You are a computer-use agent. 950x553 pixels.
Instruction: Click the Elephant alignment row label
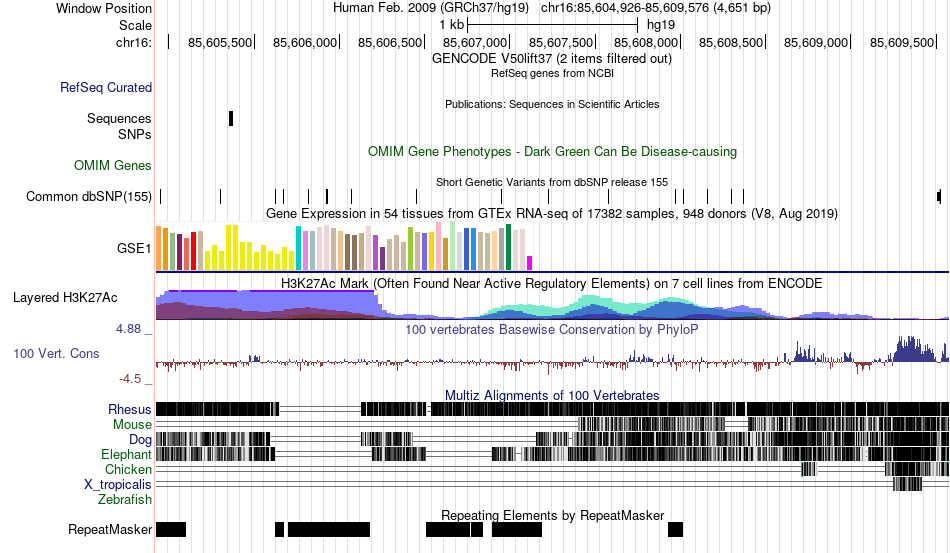126,454
